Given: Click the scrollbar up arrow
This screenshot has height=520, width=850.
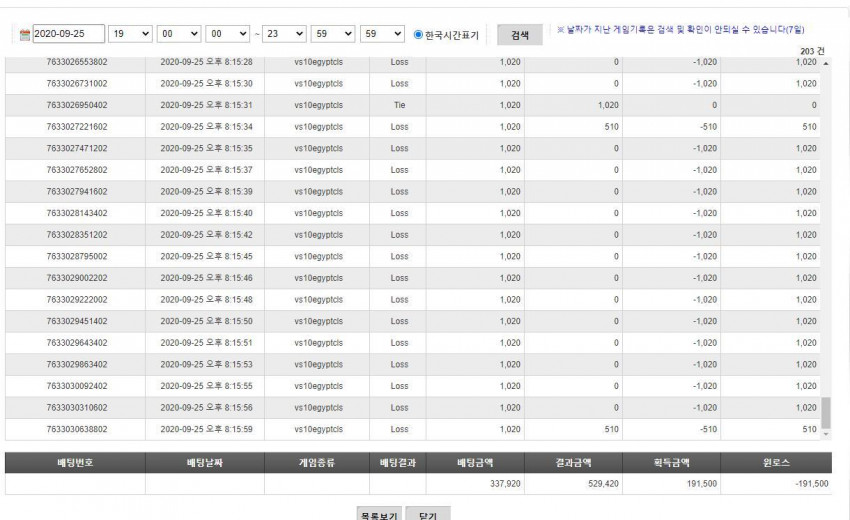Looking at the screenshot, I should pos(826,63).
